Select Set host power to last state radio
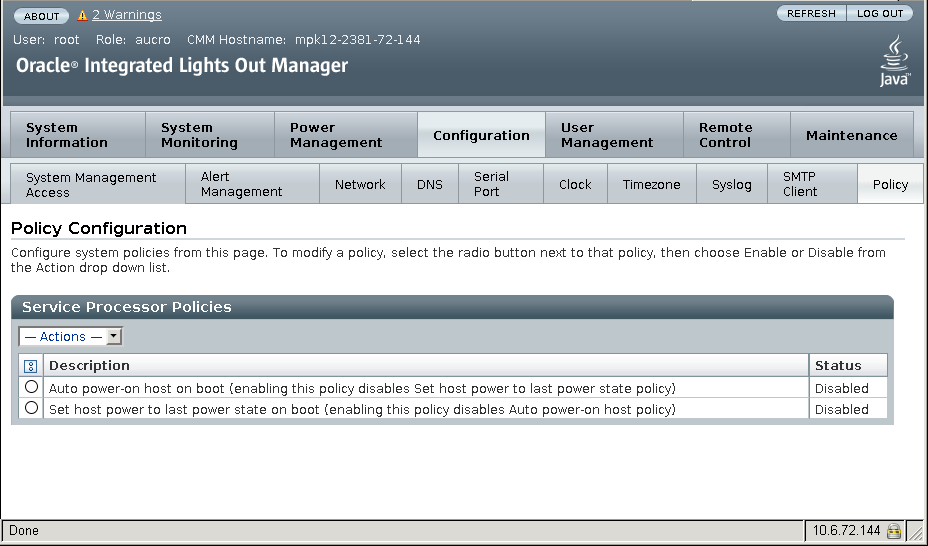This screenshot has width=928, height=546. pos(31,408)
